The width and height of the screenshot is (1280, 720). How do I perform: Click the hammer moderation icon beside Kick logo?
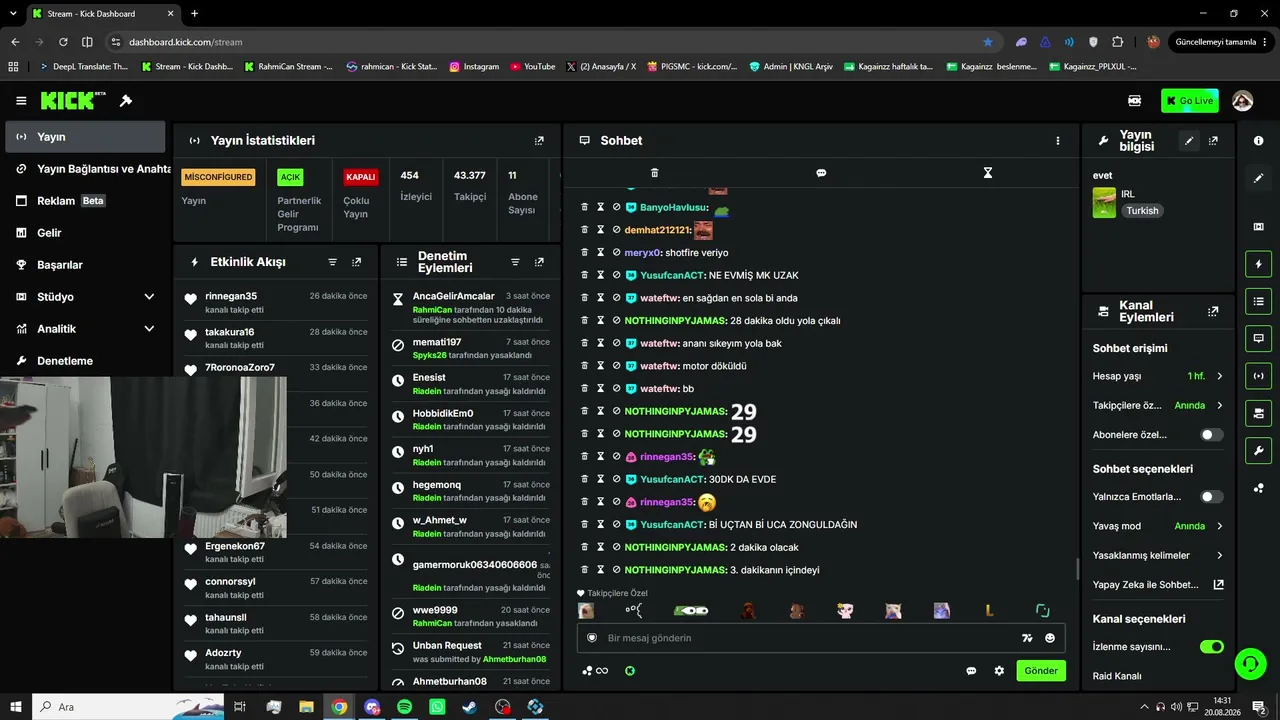coord(126,101)
